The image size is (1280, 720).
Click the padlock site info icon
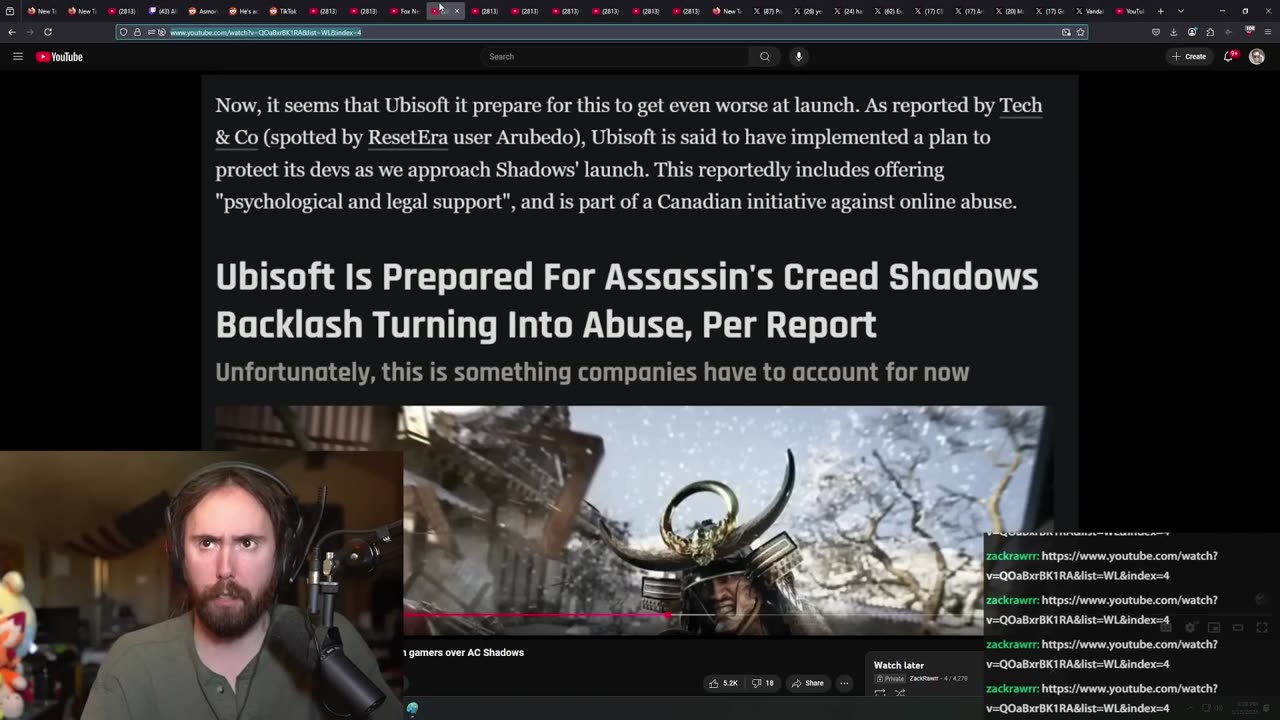tap(137, 32)
